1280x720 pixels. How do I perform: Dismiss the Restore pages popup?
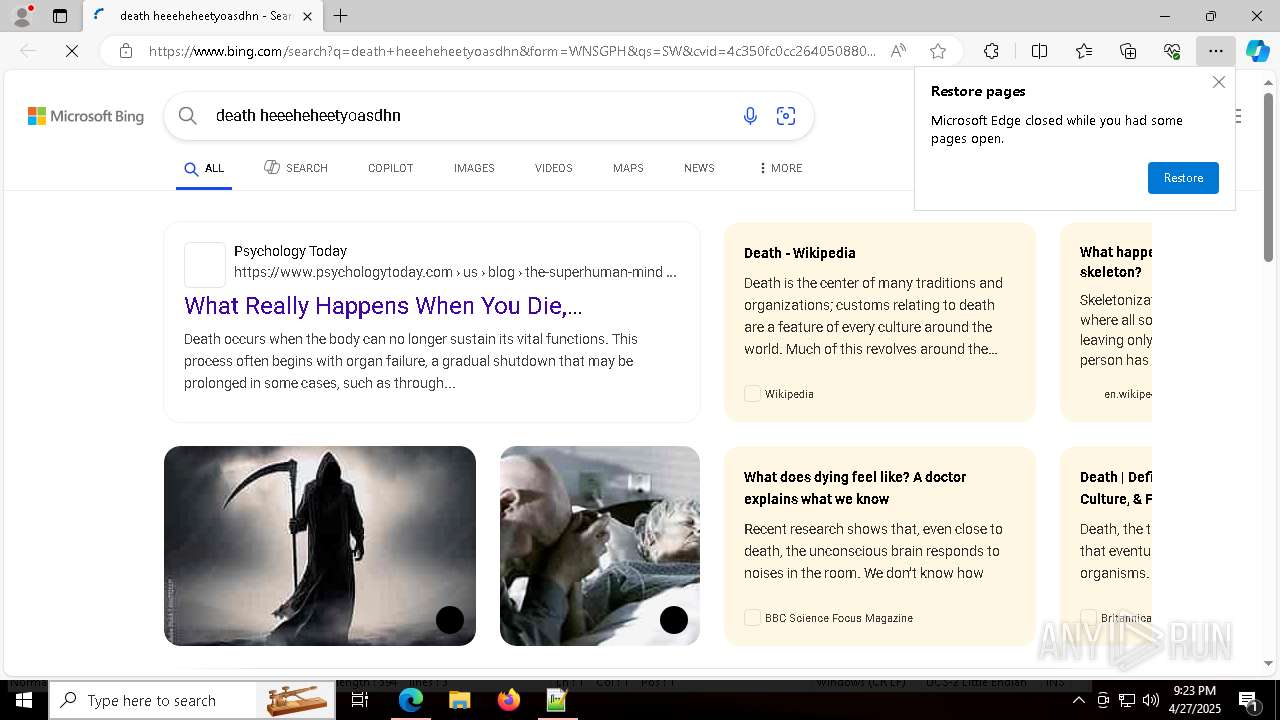tap(1218, 82)
